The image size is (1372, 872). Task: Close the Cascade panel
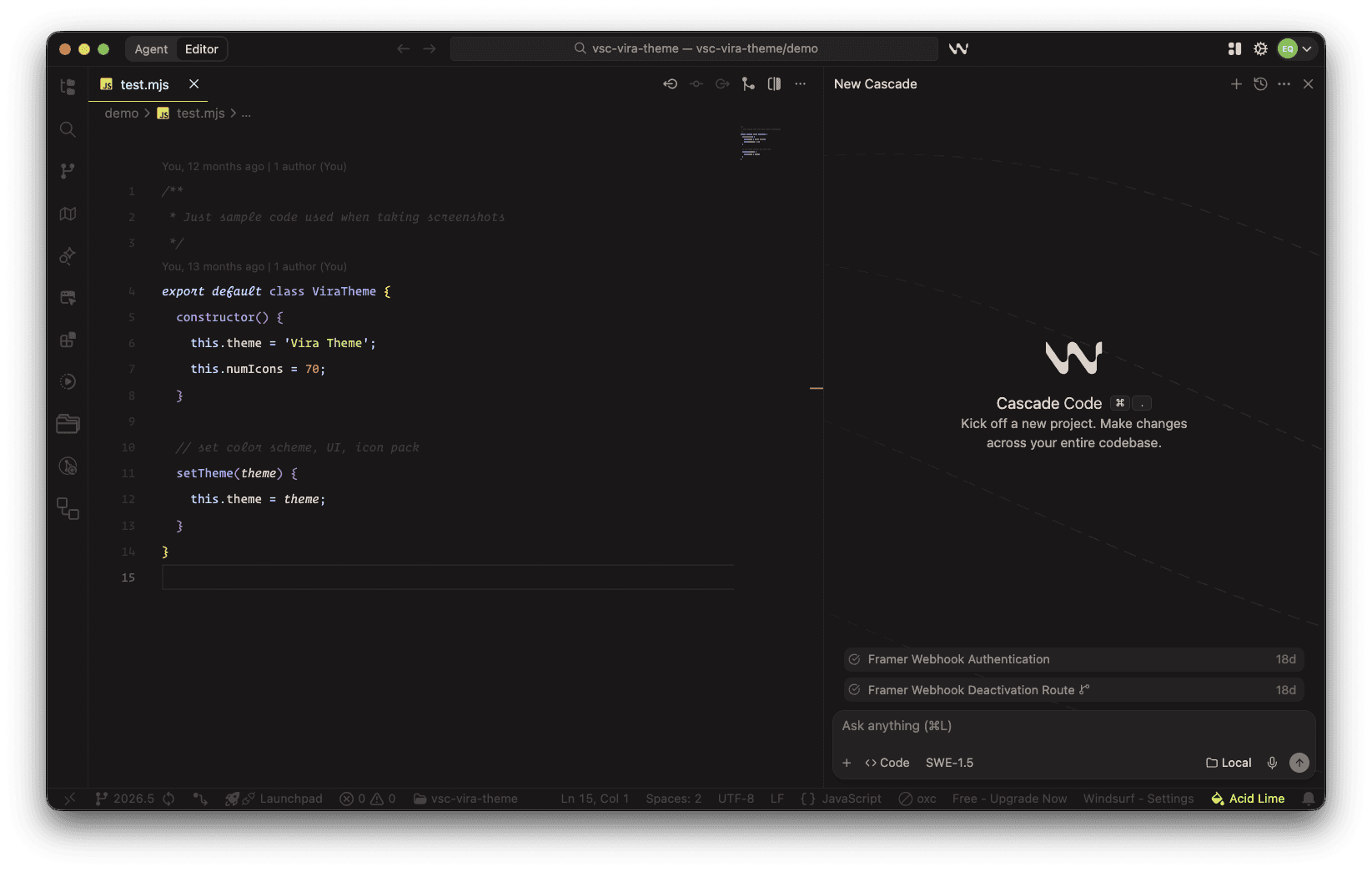click(x=1308, y=84)
